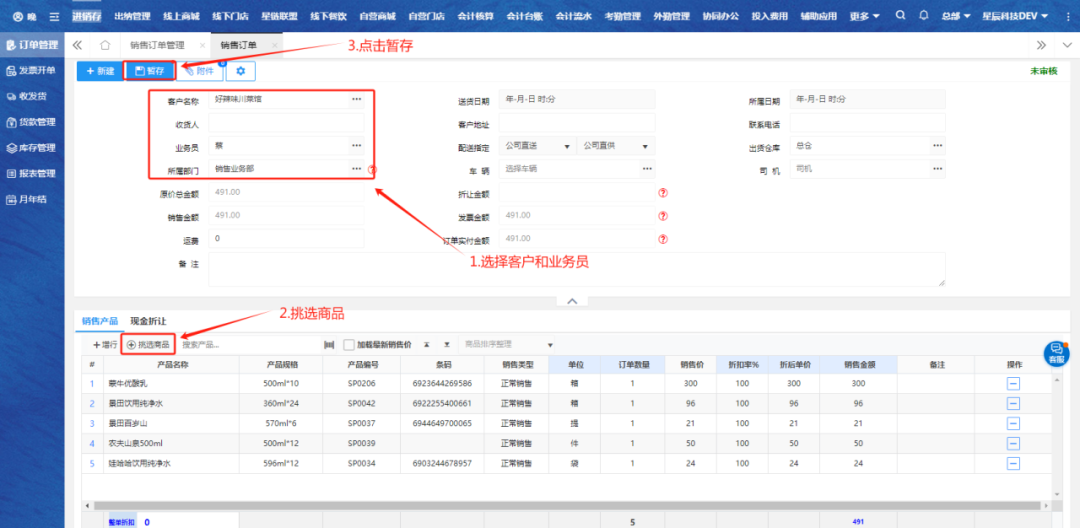
Task: Click the search magnifier in top bar
Action: (901, 17)
